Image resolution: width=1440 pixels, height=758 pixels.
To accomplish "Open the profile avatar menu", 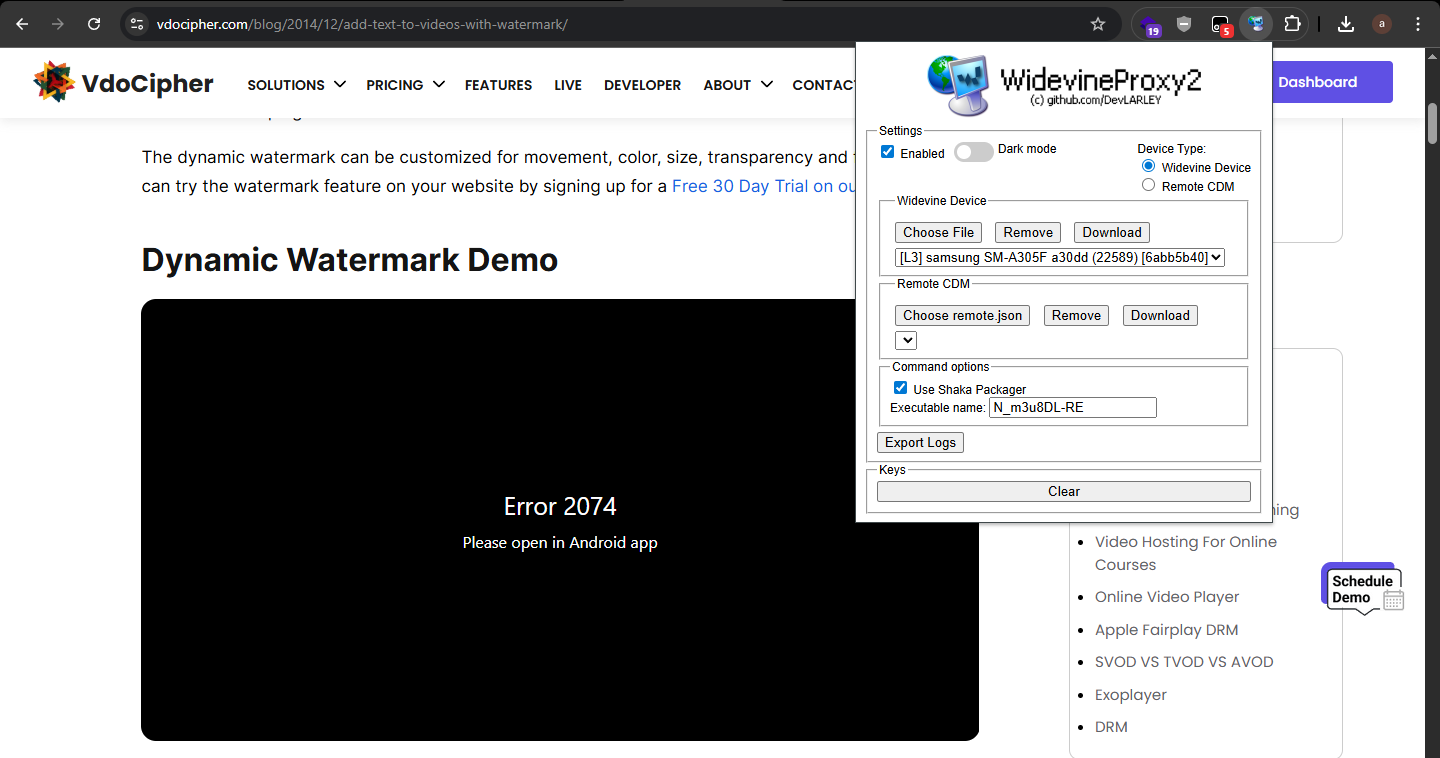I will 1382,24.
